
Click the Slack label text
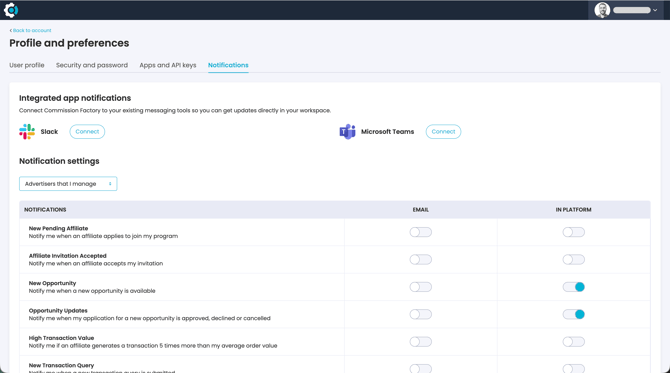pyautogui.click(x=49, y=132)
